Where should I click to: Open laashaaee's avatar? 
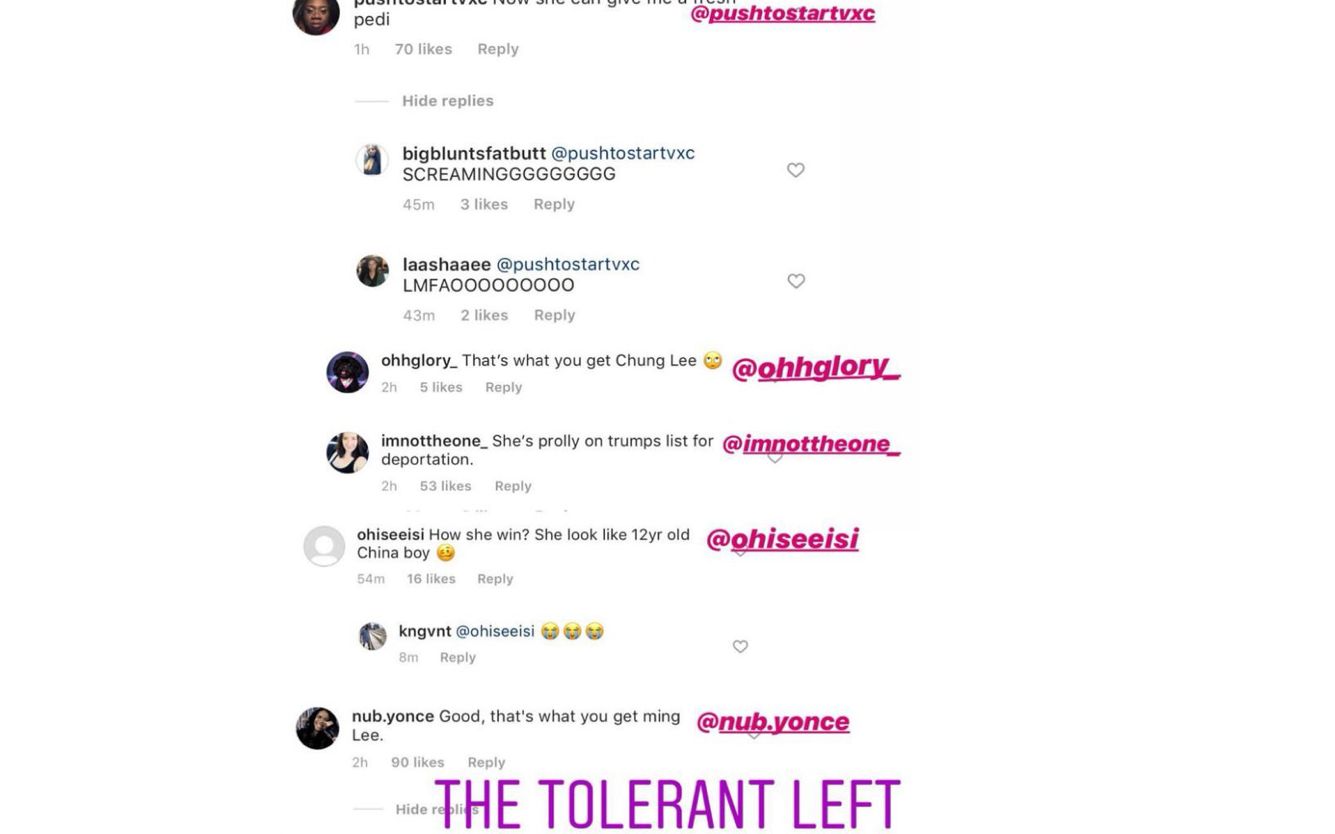pyautogui.click(x=372, y=271)
